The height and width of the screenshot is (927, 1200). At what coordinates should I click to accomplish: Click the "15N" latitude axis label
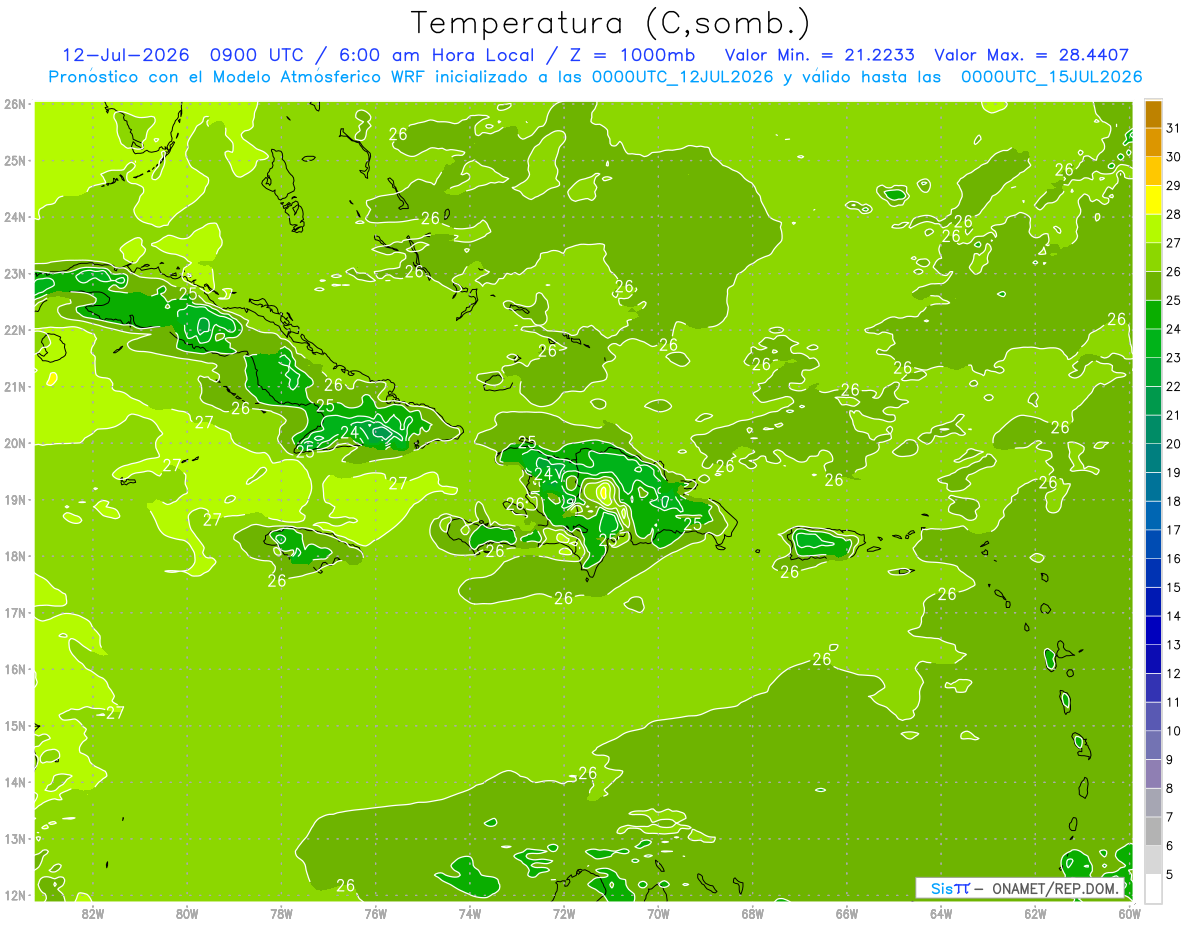(x=15, y=725)
